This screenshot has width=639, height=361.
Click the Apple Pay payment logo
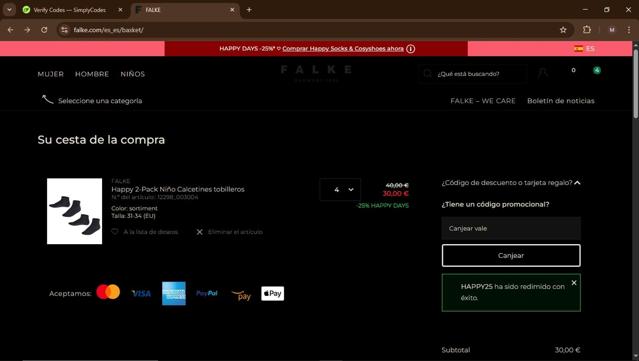(273, 293)
